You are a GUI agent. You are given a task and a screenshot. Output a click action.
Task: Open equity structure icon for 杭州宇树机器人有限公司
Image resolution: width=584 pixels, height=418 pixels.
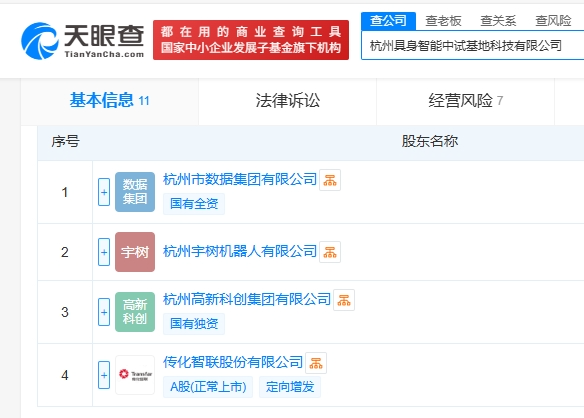point(330,252)
